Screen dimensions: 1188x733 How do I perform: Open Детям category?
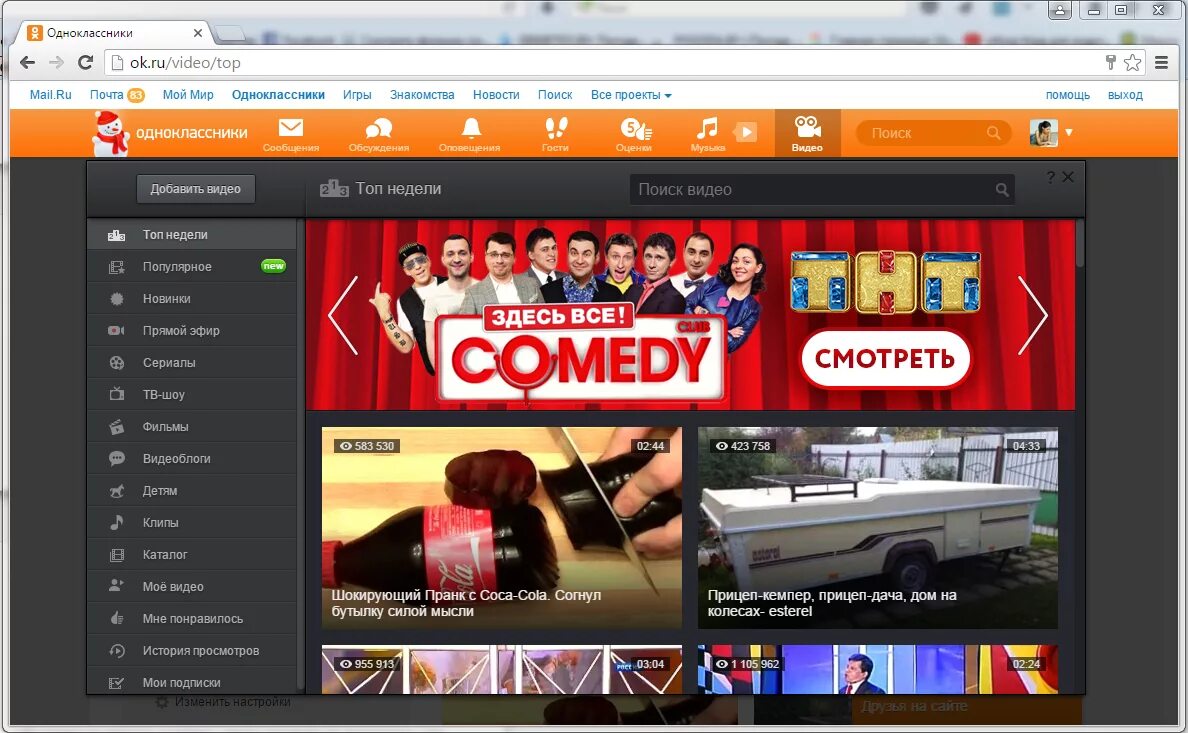(x=192, y=490)
